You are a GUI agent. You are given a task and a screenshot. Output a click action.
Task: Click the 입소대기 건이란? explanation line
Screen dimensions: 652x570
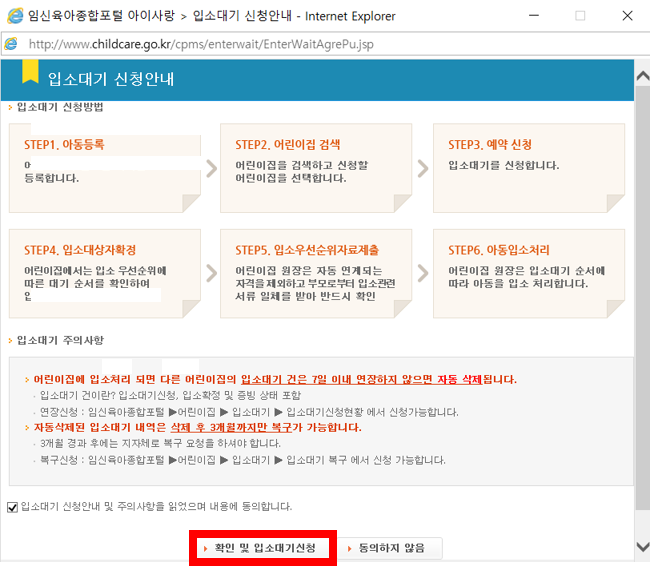[170, 395]
